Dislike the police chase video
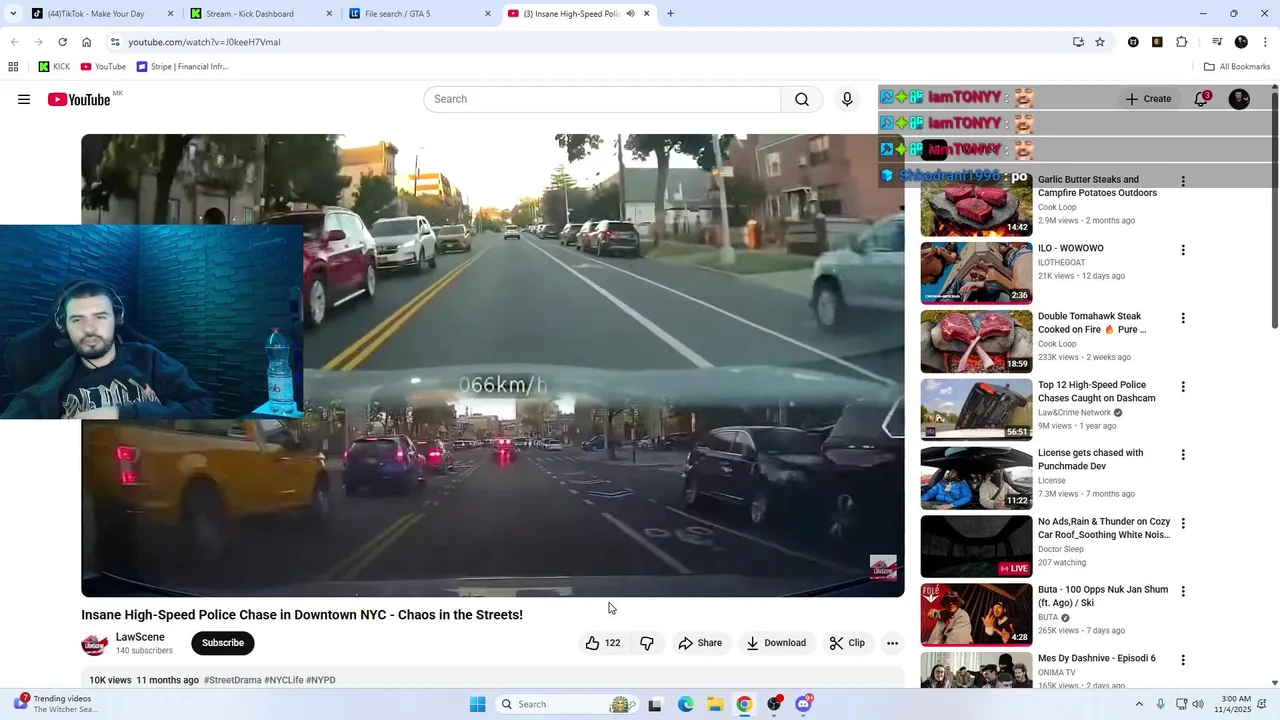 click(647, 643)
